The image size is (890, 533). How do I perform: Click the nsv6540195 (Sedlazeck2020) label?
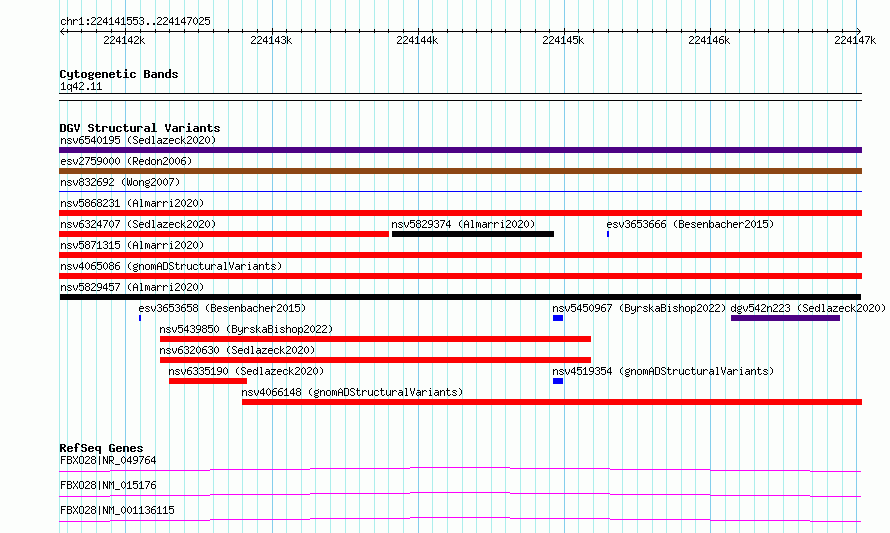coord(138,140)
